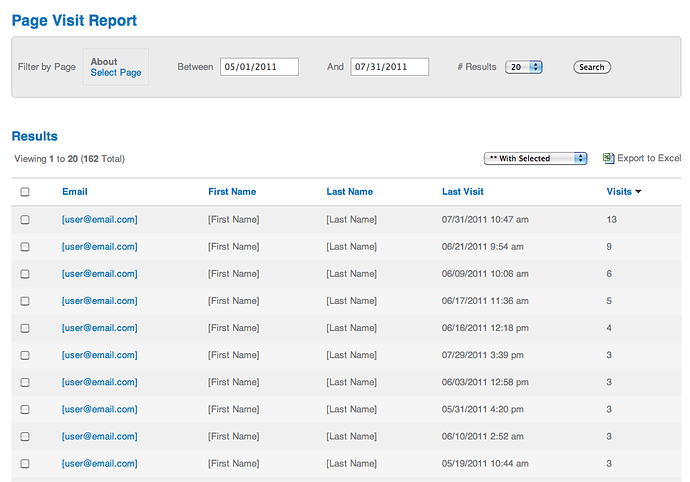Check the box for the 05/19/2011 10:44 am row

25,464
